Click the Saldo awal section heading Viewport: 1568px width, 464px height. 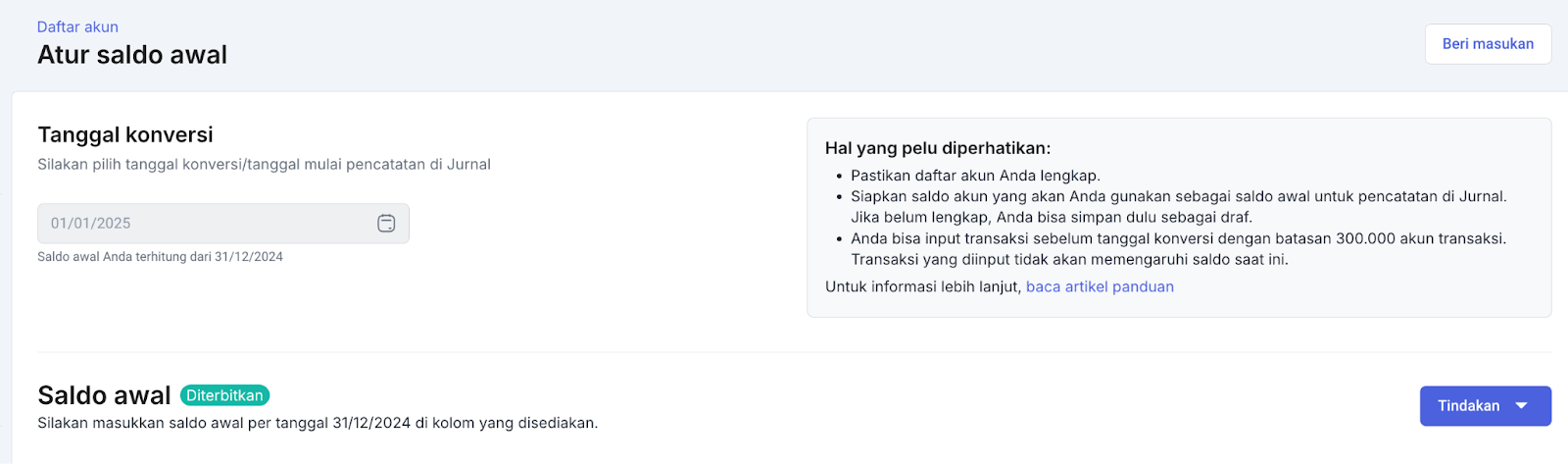click(x=104, y=395)
